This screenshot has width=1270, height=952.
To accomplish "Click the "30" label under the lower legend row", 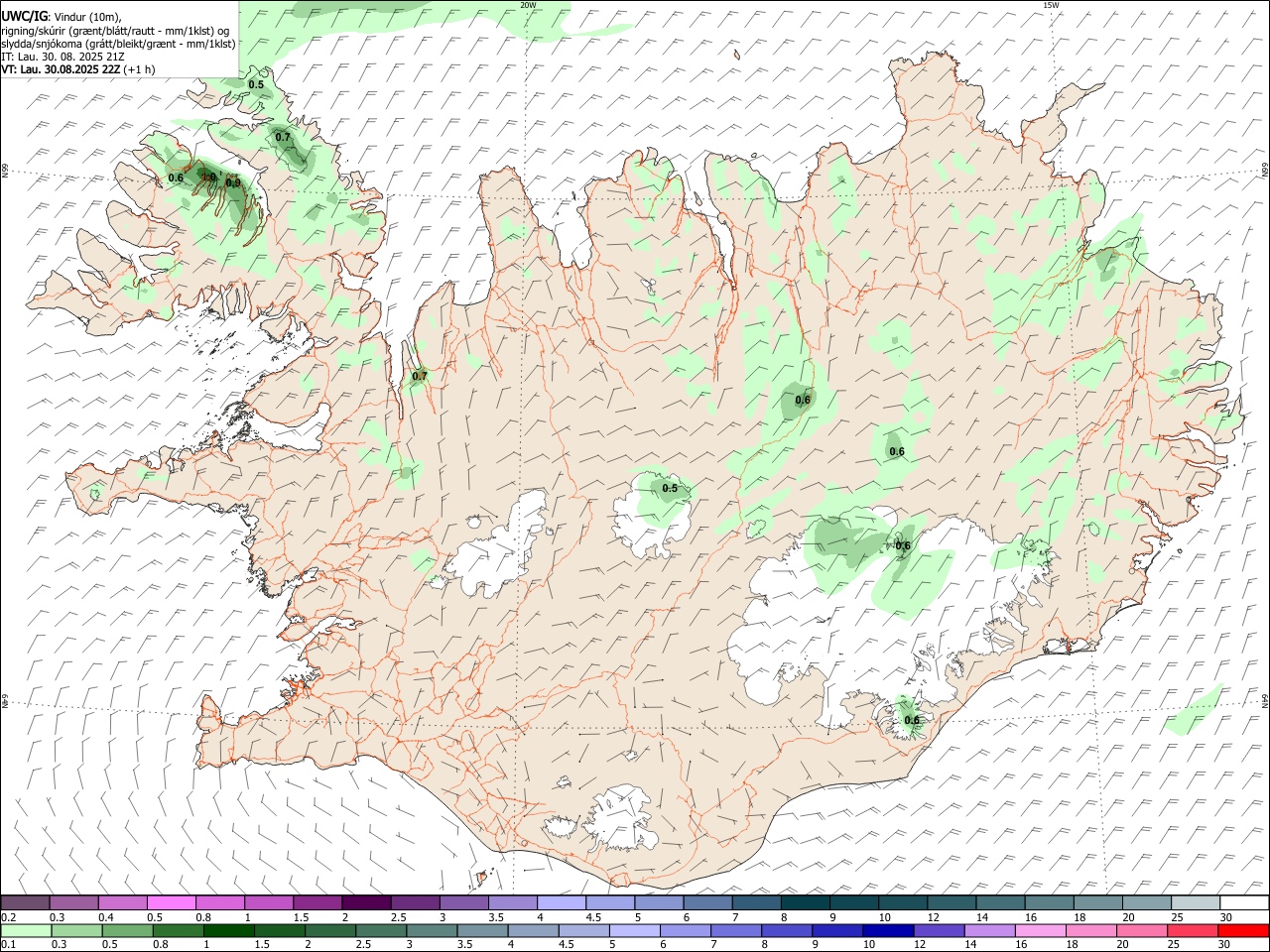I will [x=1226, y=945].
